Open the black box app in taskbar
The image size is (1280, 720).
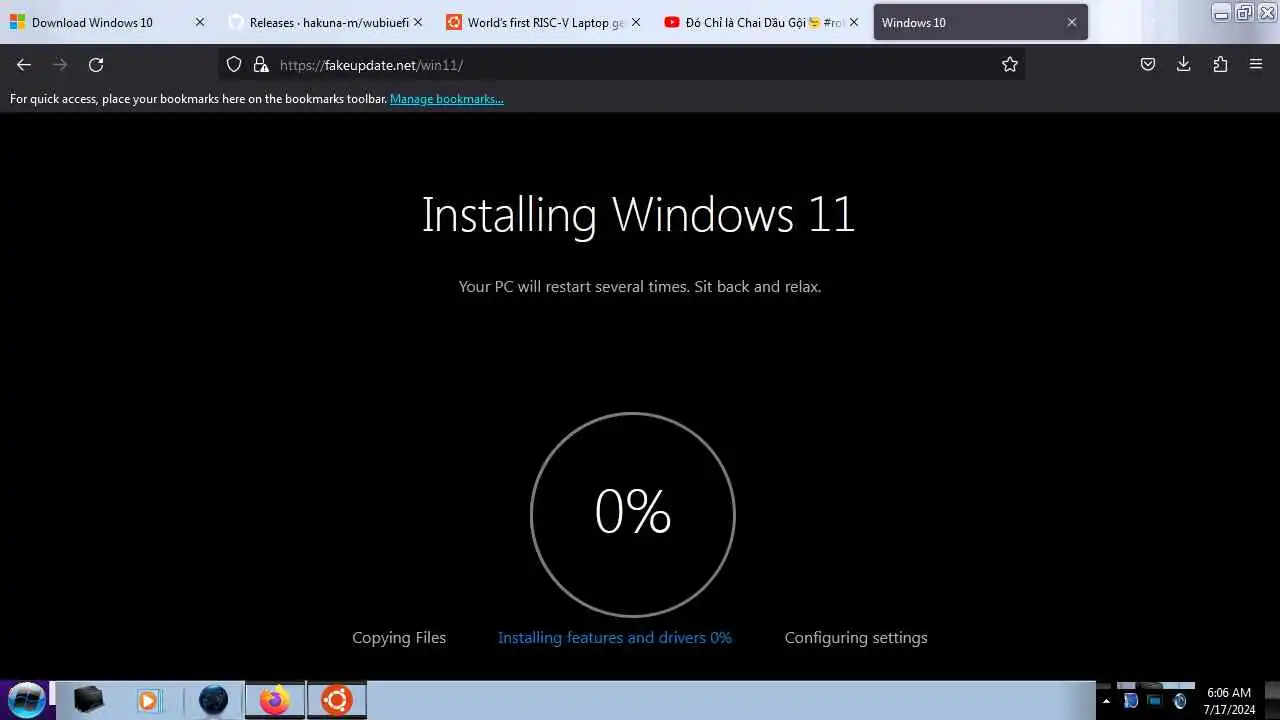click(x=88, y=699)
